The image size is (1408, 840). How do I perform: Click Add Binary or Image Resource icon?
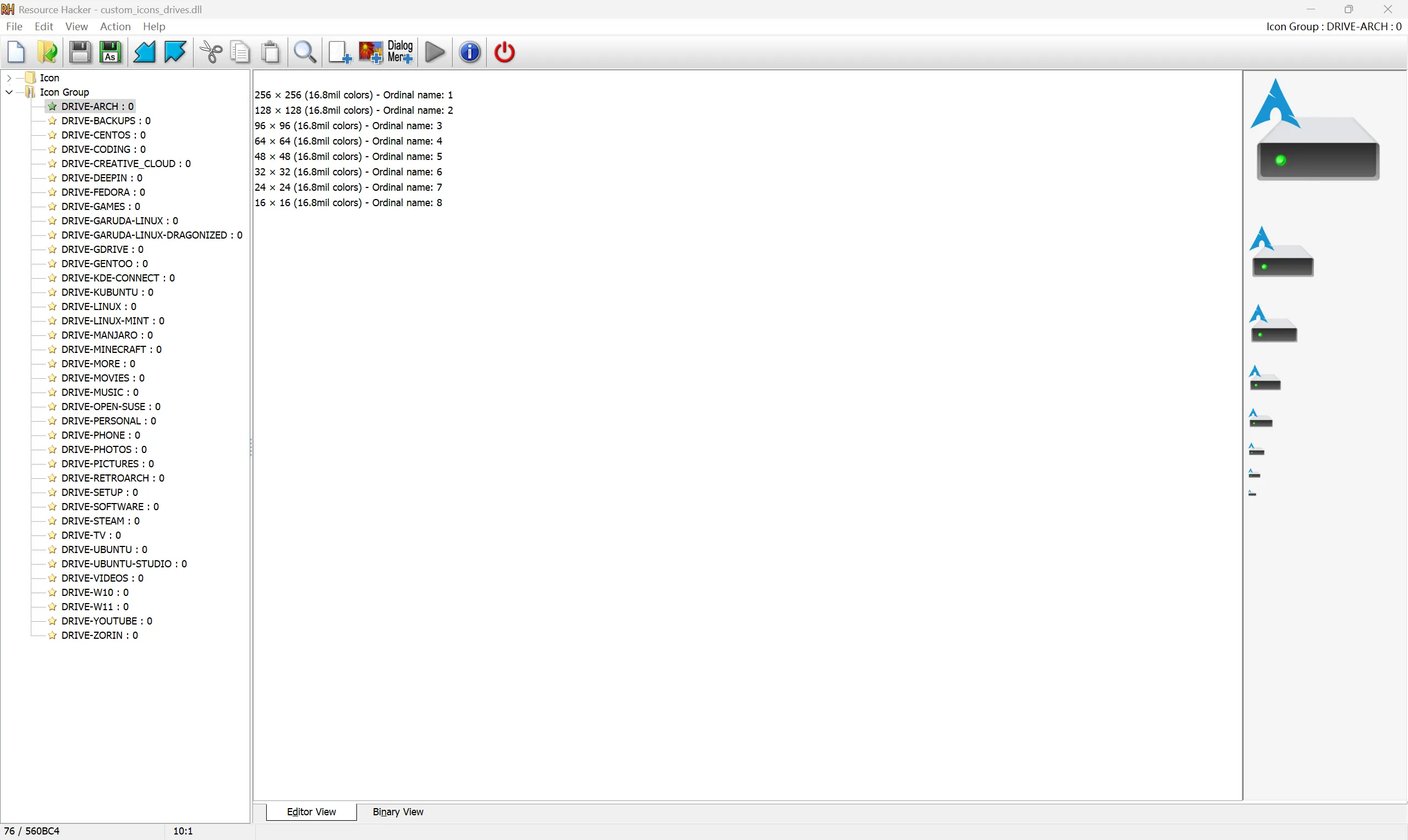(371, 52)
